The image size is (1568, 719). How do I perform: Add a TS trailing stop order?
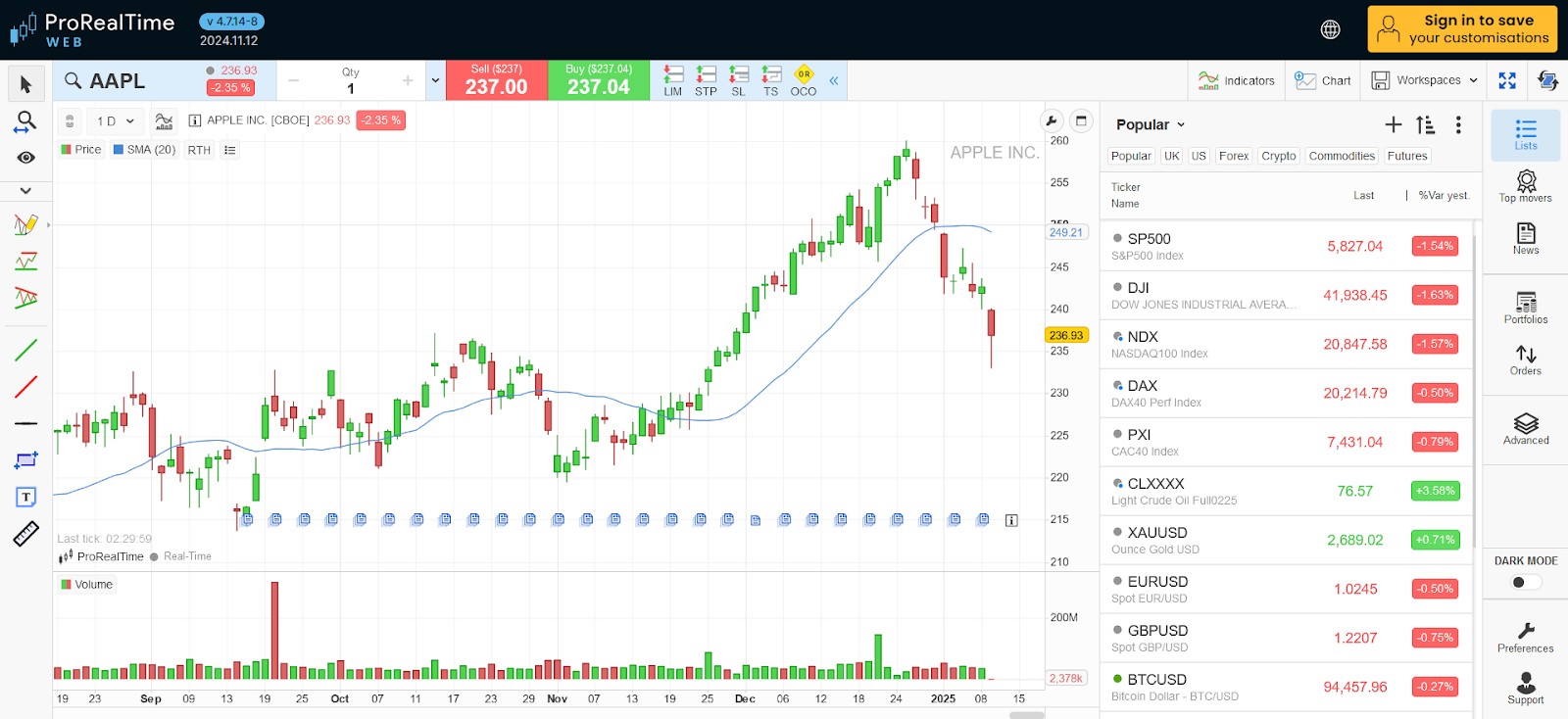[771, 80]
